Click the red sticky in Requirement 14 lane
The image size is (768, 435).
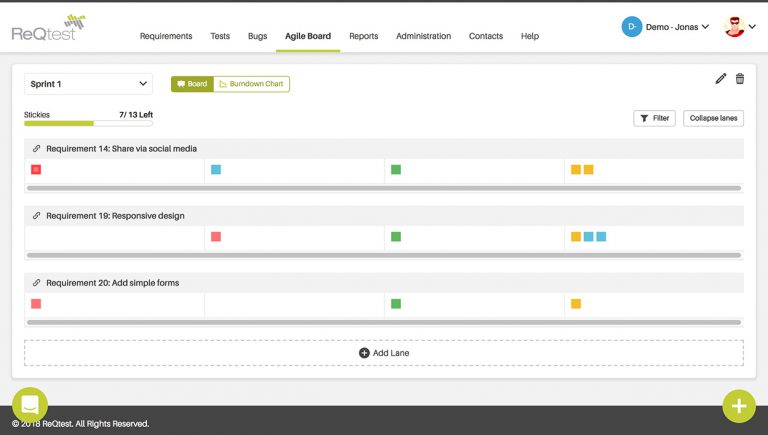coord(36,169)
